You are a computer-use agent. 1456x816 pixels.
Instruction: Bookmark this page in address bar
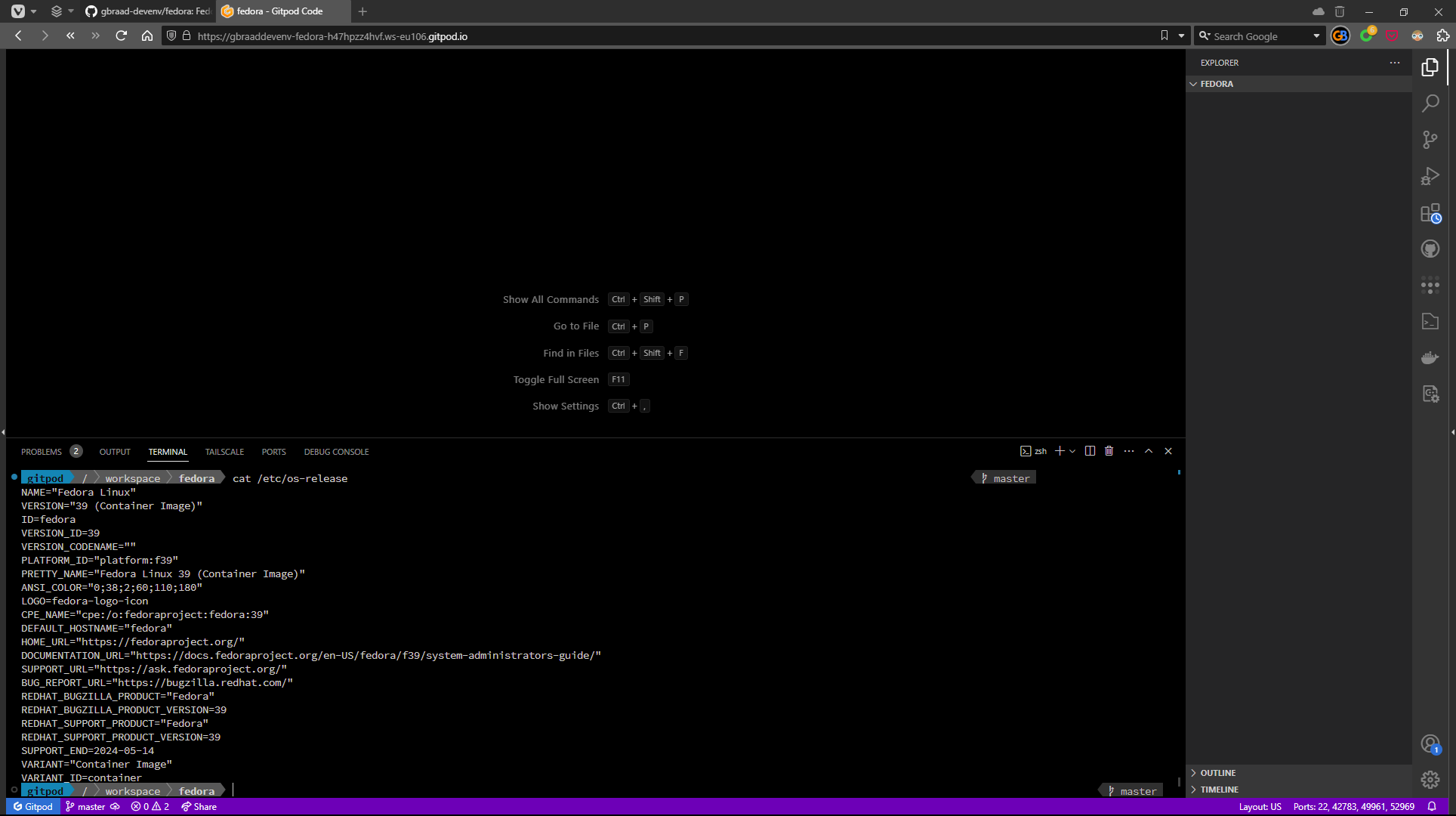point(1164,36)
